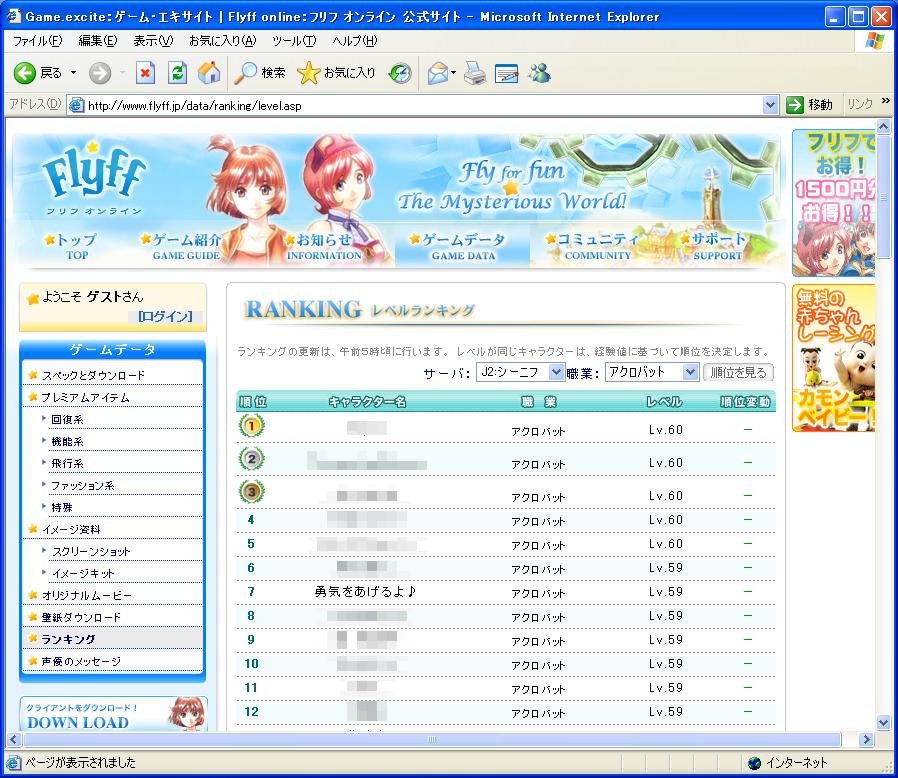Click the 壁紙ダウンロード sidebar link
The image size is (898, 778).
[81, 617]
